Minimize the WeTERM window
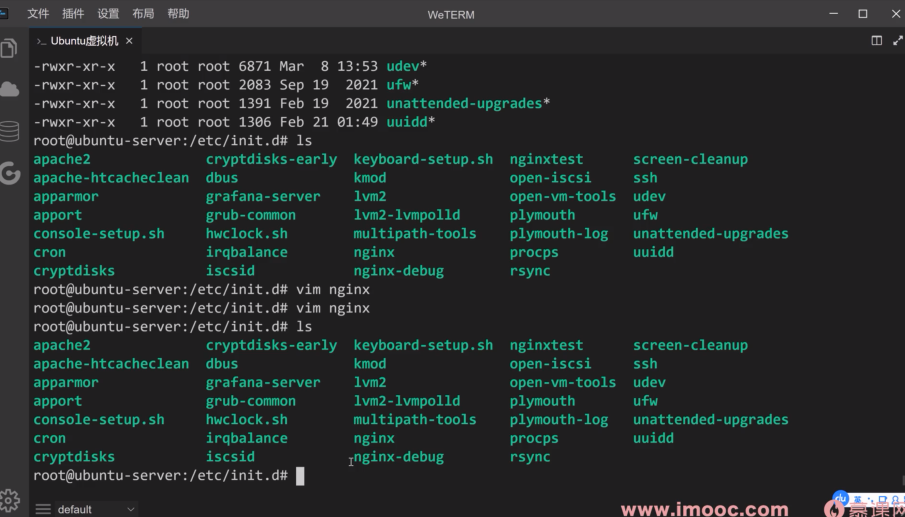 tap(833, 14)
